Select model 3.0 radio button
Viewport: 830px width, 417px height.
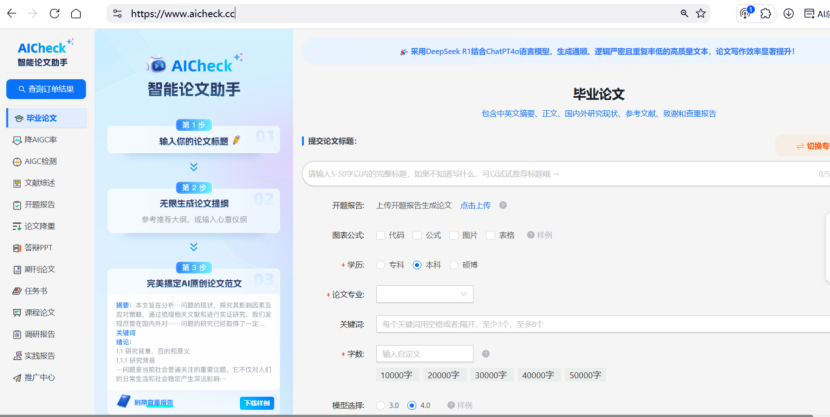[380, 405]
